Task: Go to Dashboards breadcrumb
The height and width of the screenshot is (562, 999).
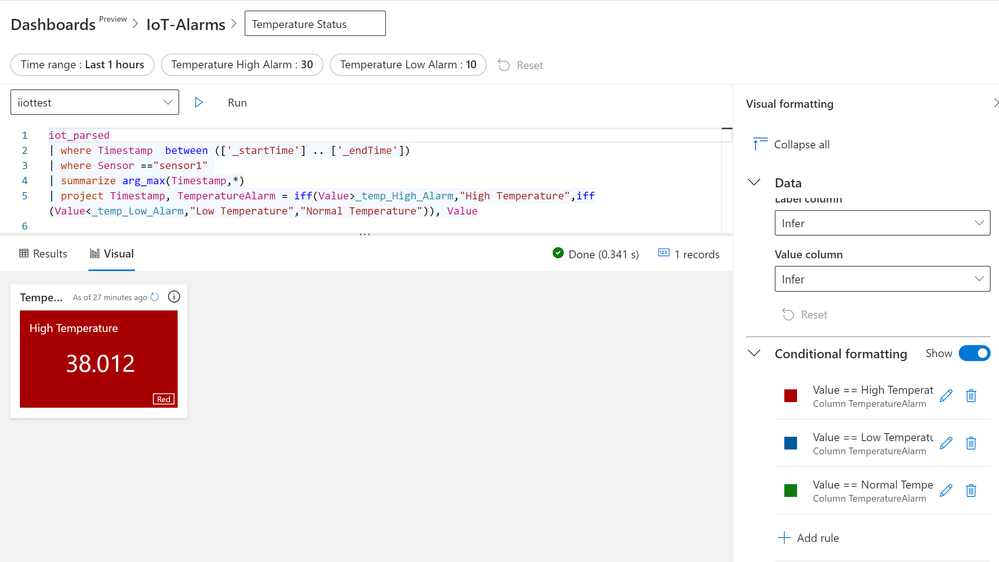Action: [x=53, y=24]
